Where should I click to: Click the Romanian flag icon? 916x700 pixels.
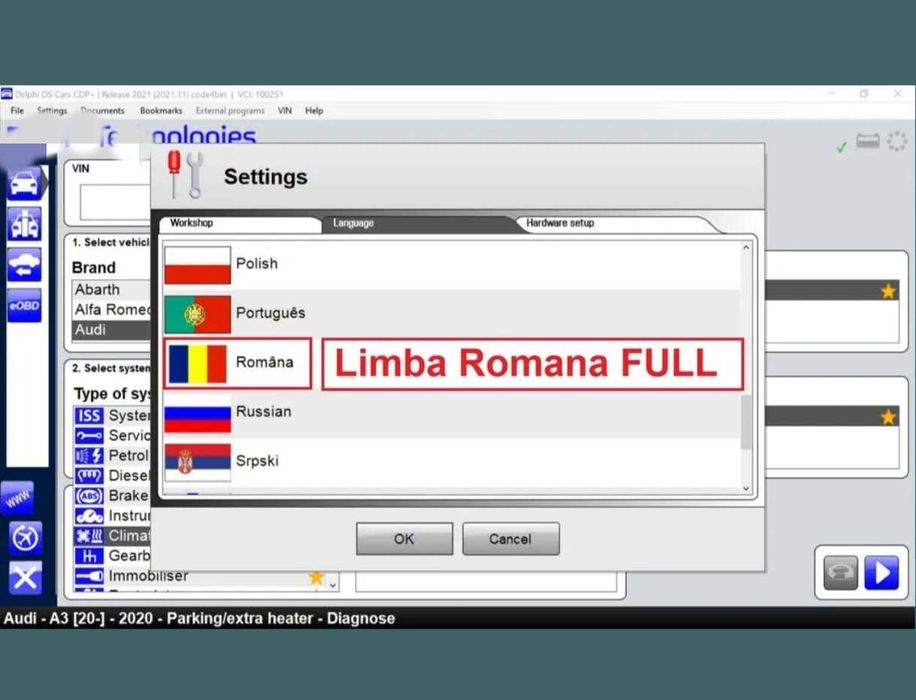tap(197, 363)
